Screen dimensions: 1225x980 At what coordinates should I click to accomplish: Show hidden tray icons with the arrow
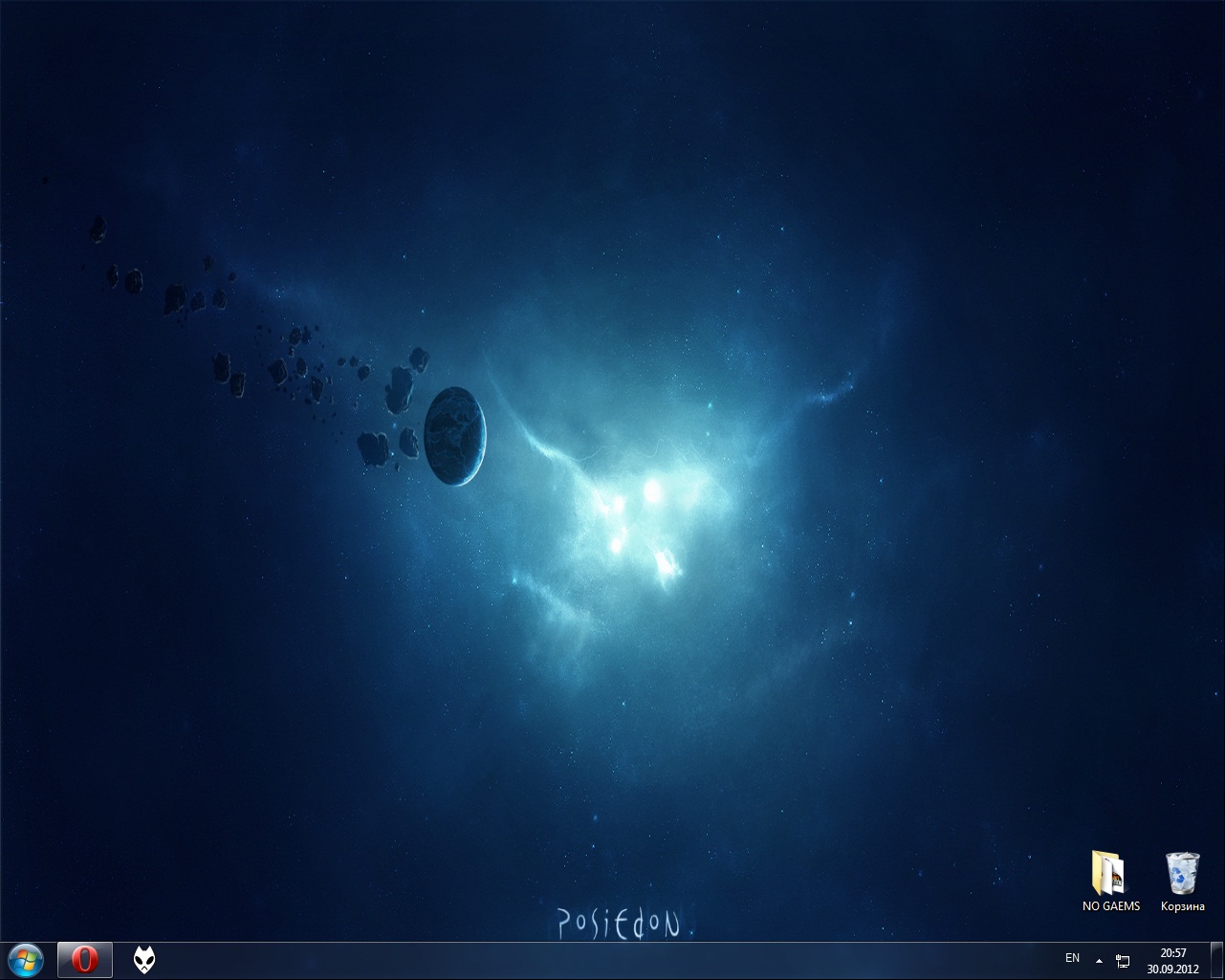coord(1099,960)
